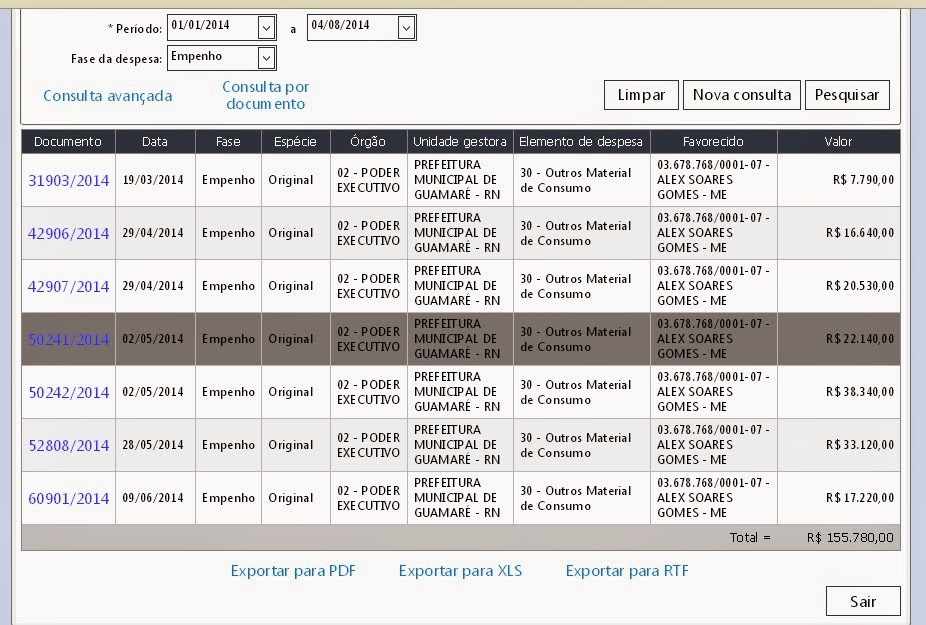
Task: Click Unidade gestora cell in row 31903/2014
Action: click(x=459, y=180)
